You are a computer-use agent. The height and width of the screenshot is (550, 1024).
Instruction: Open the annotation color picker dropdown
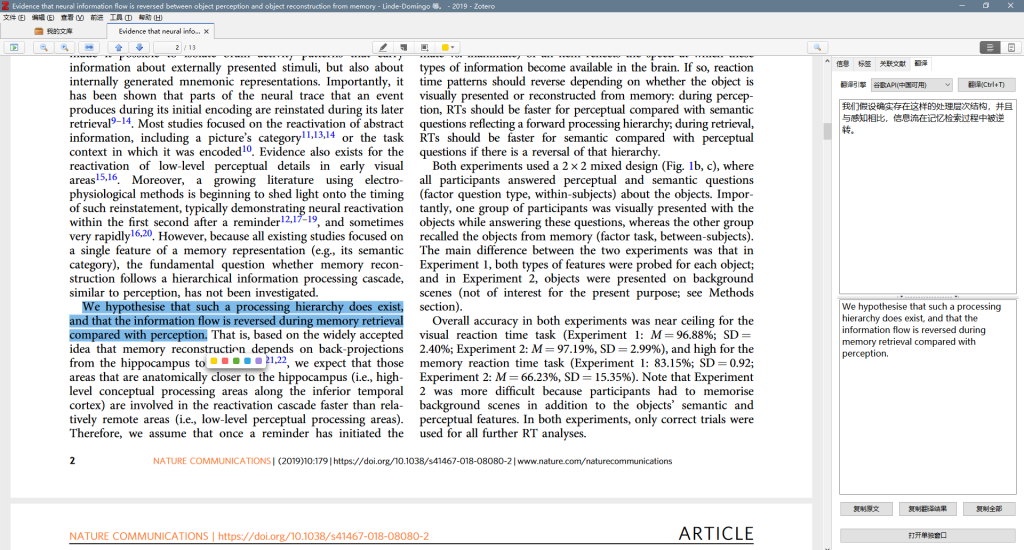pos(448,47)
